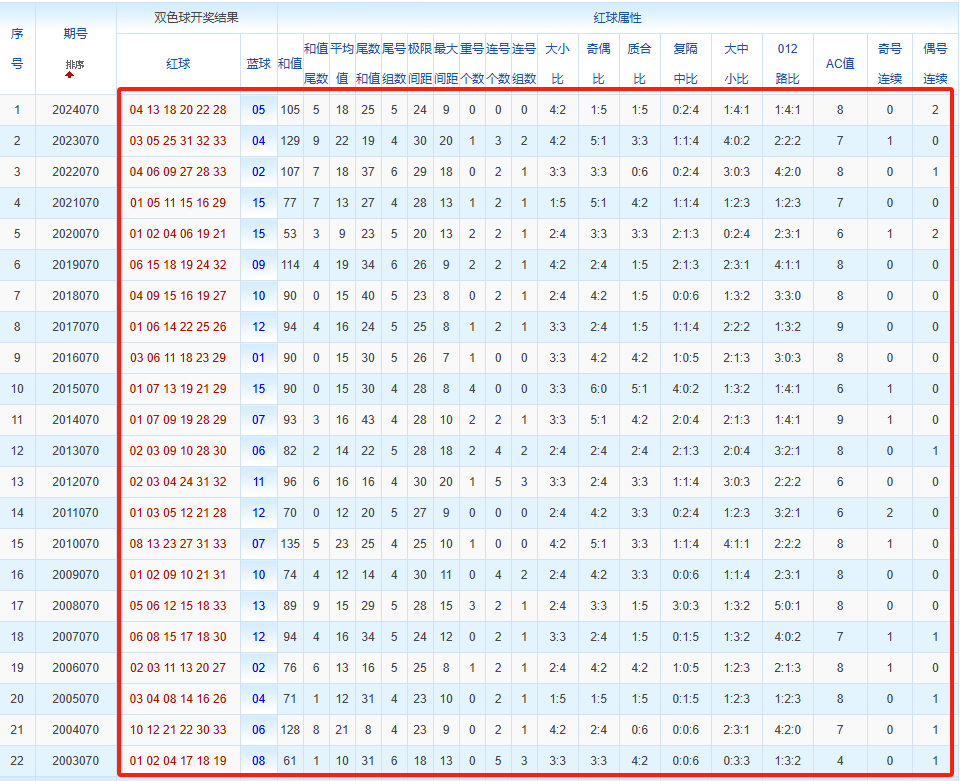Select issue number 2018070
Image resolution: width=960 pixels, height=781 pixels.
[75, 296]
